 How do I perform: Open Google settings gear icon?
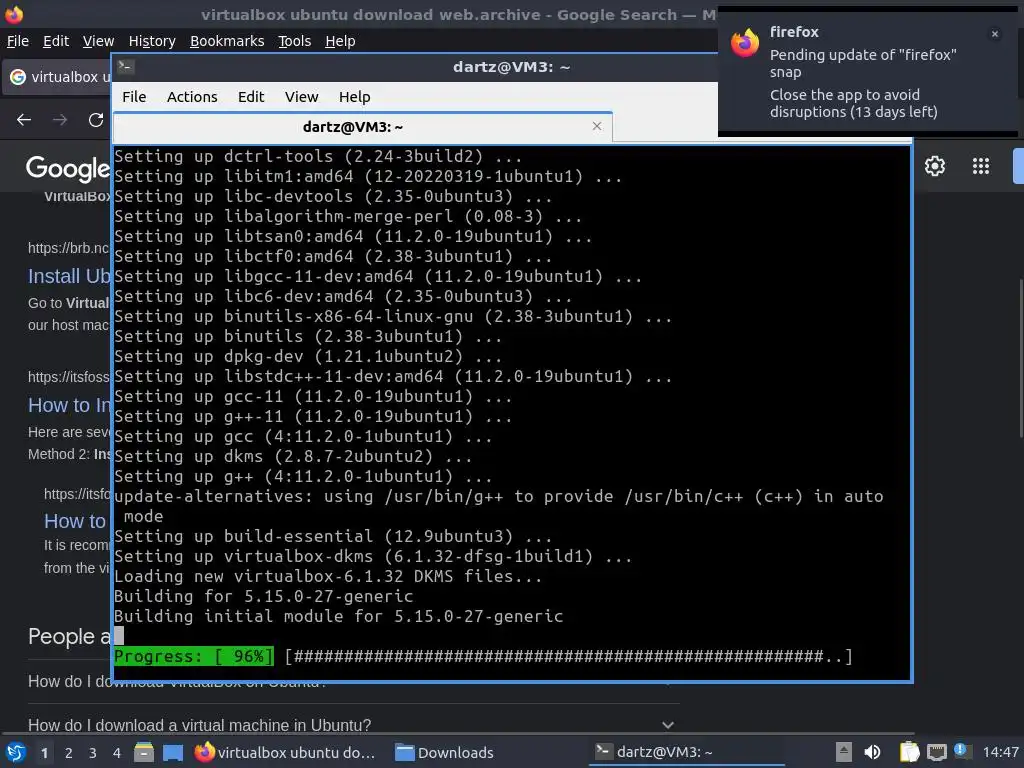935,166
